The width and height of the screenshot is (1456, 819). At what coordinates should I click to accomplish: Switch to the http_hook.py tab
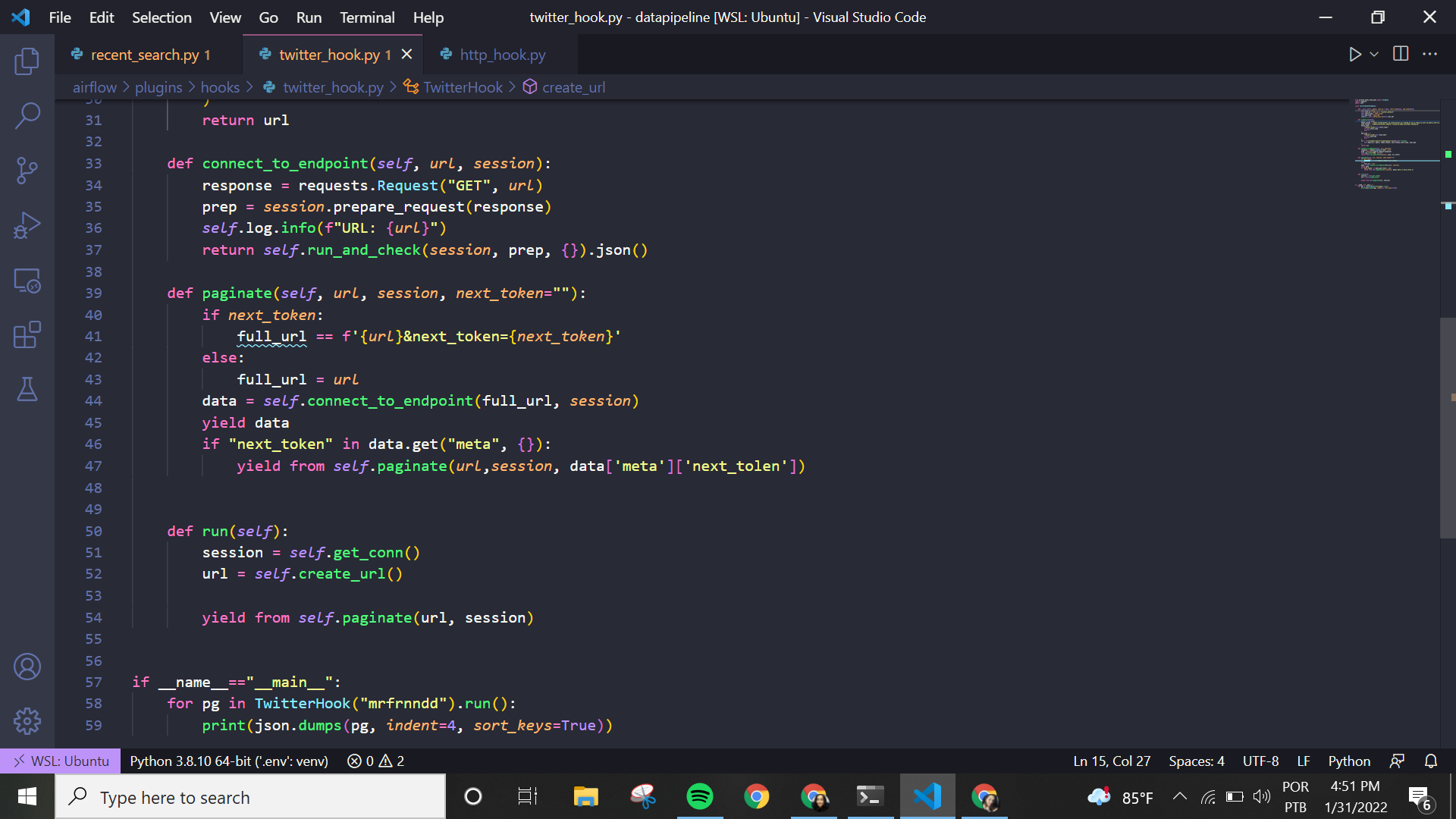(502, 54)
